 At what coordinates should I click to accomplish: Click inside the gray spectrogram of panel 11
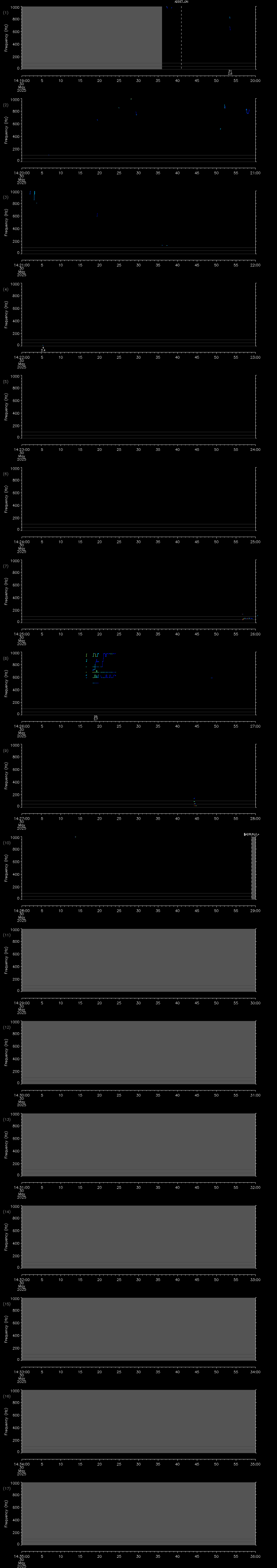point(138,960)
